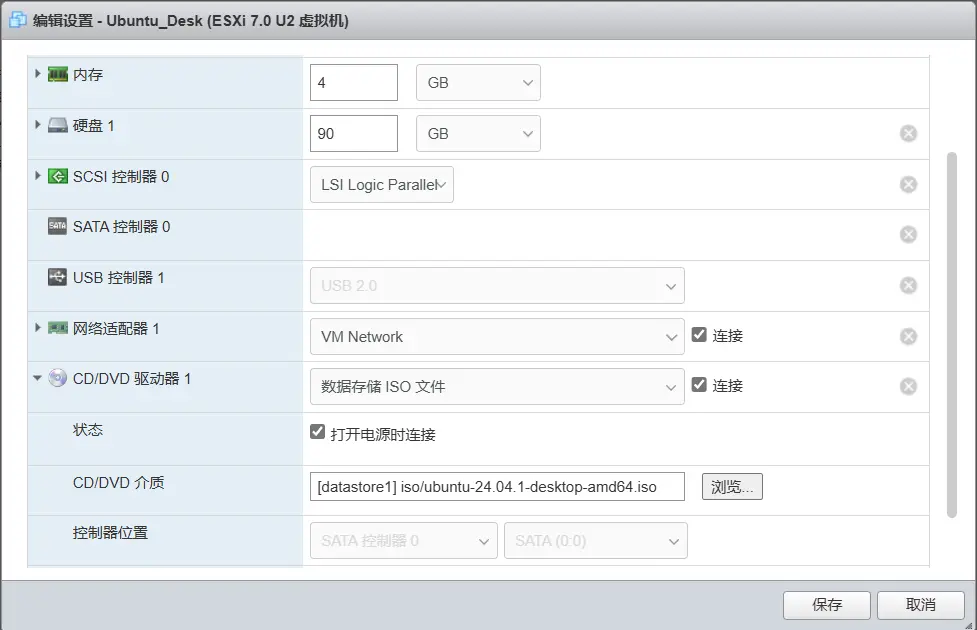Remove CD/DVD 驱动器 1 via X icon
This screenshot has height=630, width=977.
[x=908, y=386]
